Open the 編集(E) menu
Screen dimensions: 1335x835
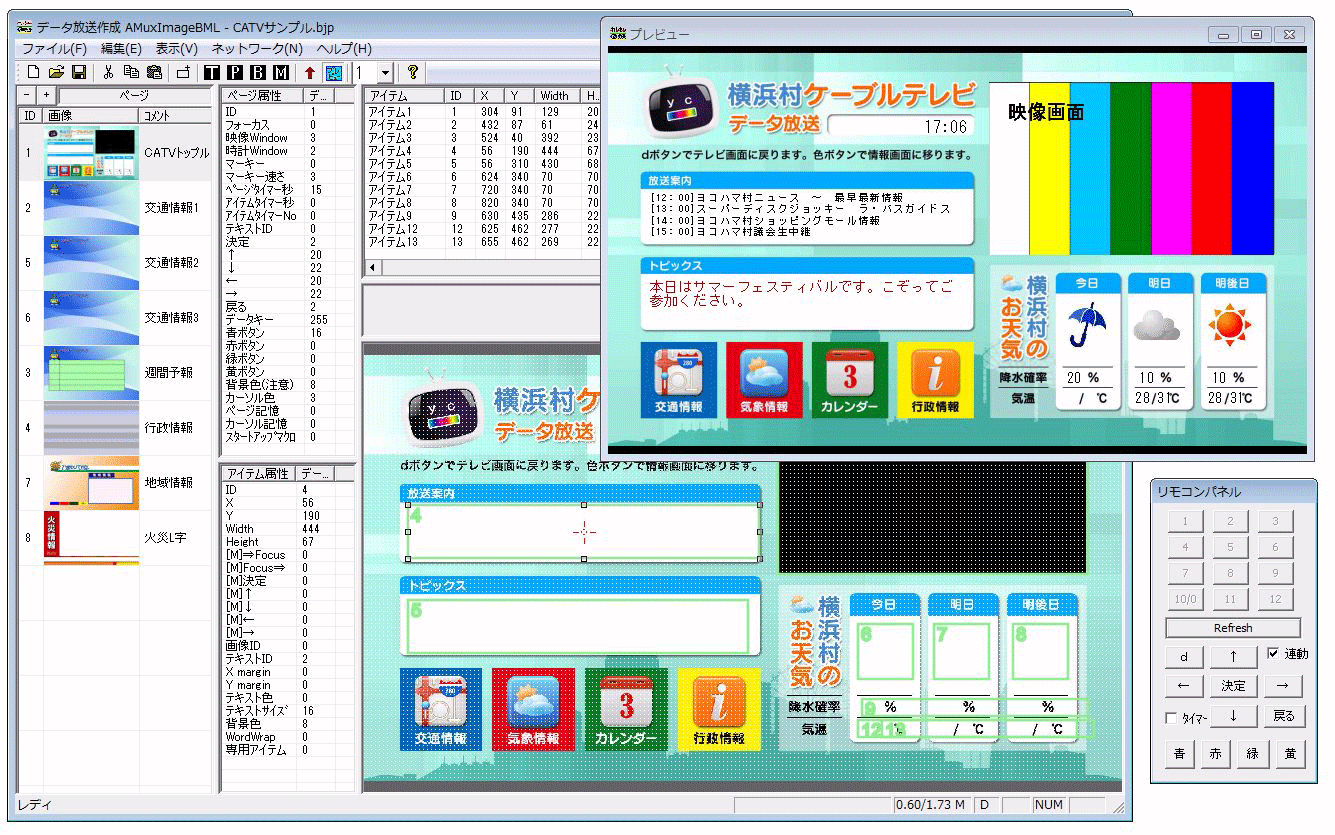pyautogui.click(x=121, y=48)
